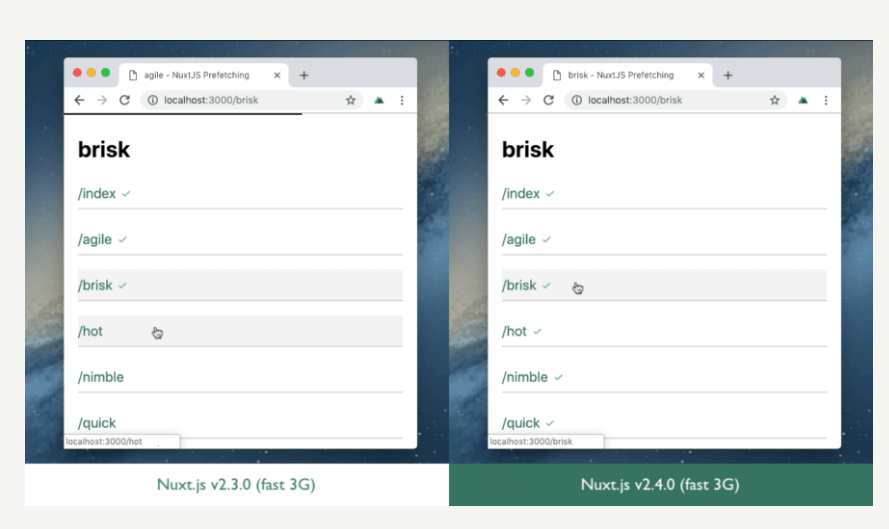Open /hot link in left browser page
The height and width of the screenshot is (529, 889).
(x=91, y=331)
